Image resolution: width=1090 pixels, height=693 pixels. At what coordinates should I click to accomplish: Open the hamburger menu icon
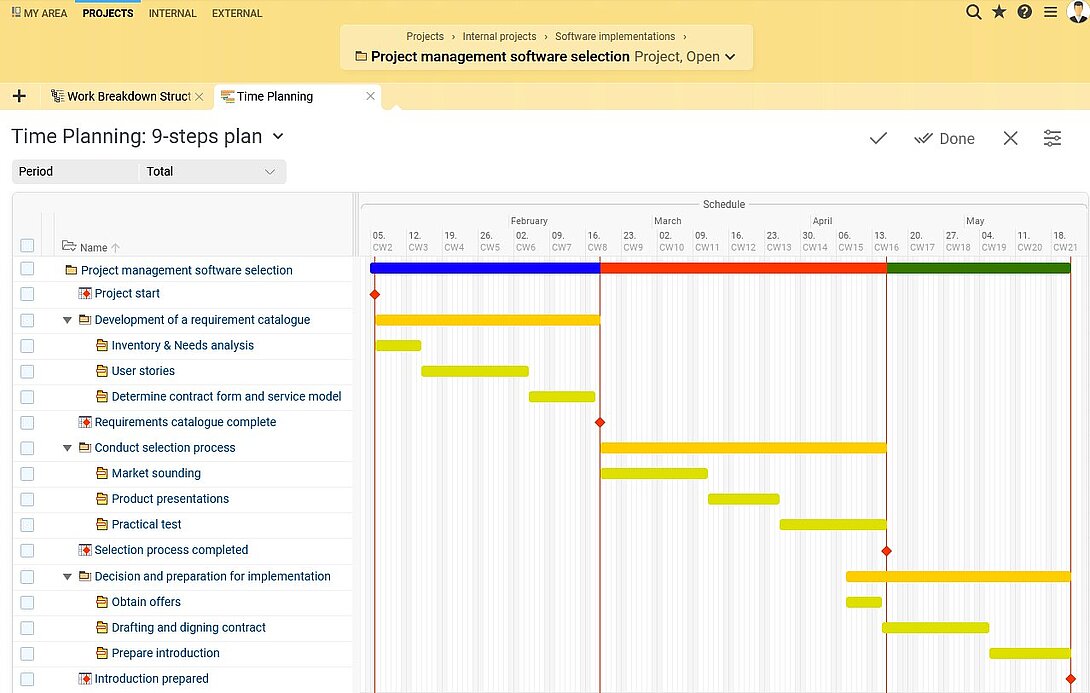coord(1050,12)
